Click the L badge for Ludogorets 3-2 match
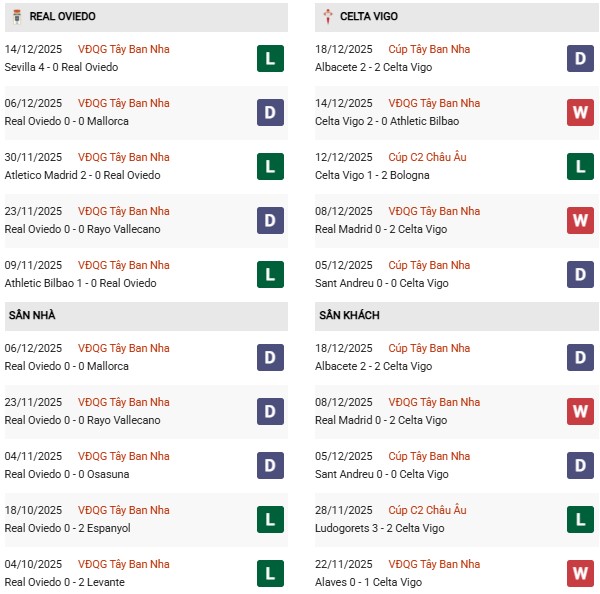The height and width of the screenshot is (594, 600). point(580,520)
